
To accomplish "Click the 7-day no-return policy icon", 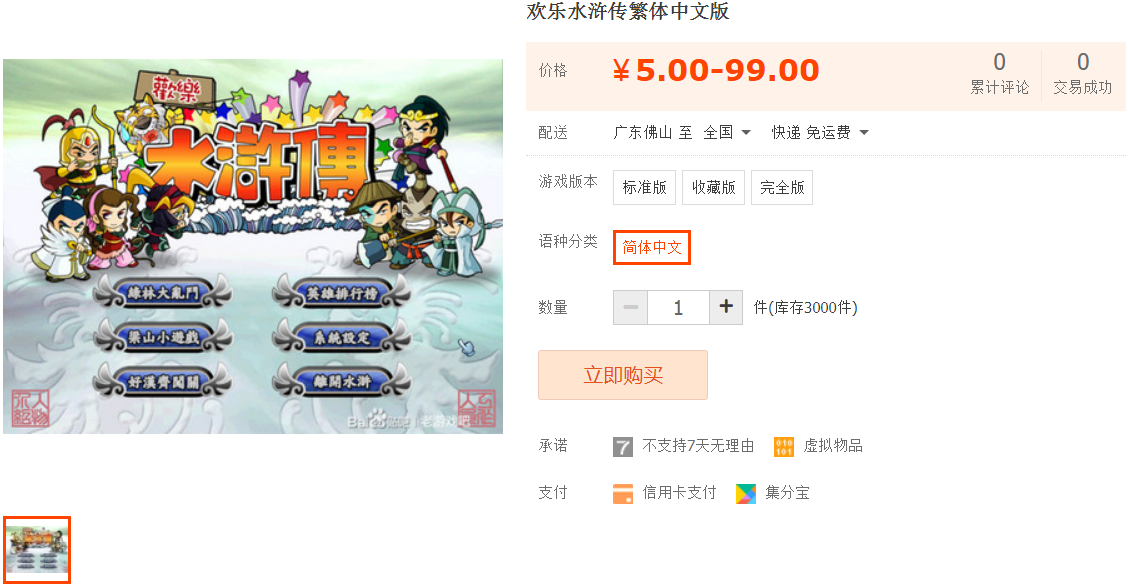I will pos(622,447).
